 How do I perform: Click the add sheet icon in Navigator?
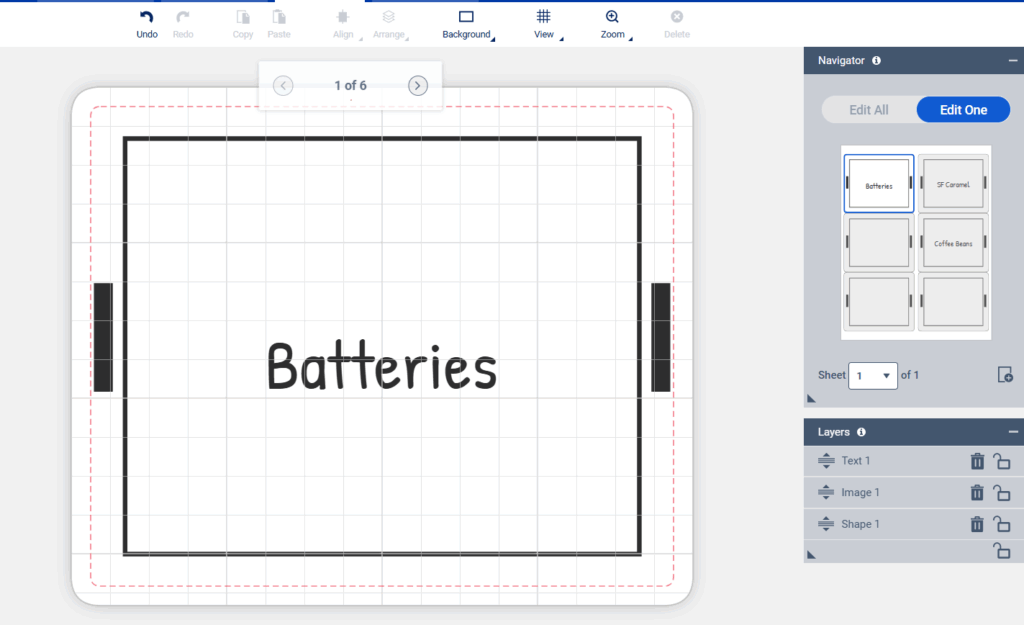(1005, 375)
